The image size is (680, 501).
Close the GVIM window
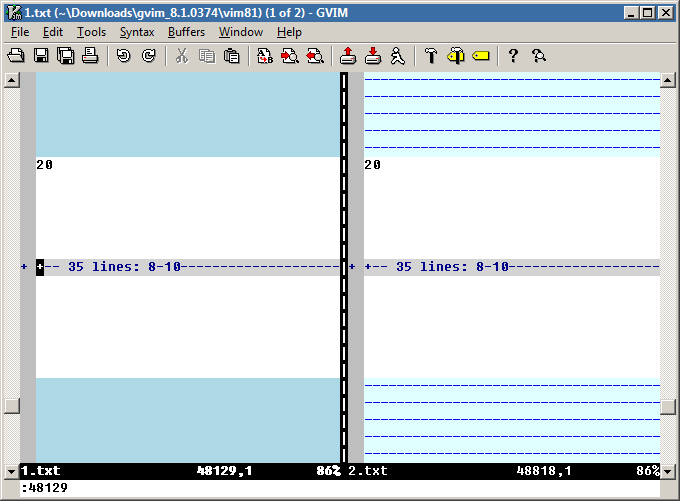click(x=666, y=13)
